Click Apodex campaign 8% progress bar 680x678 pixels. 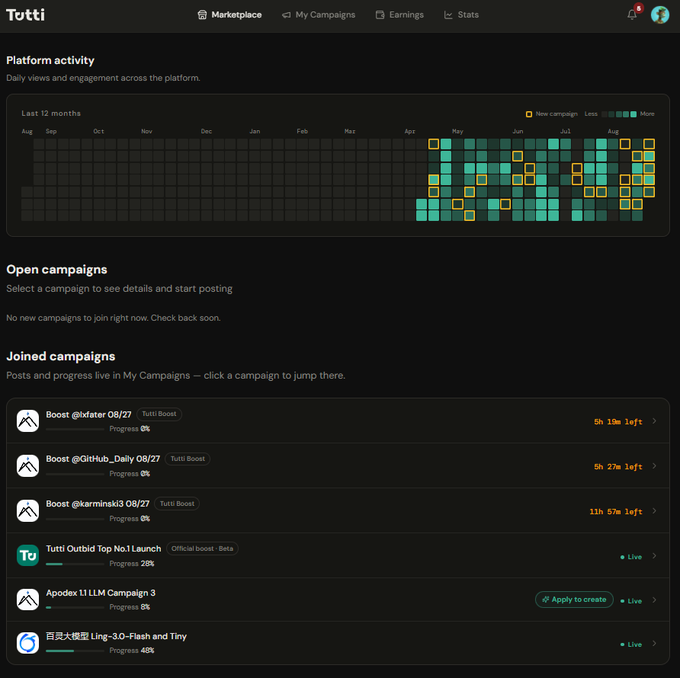coord(75,607)
